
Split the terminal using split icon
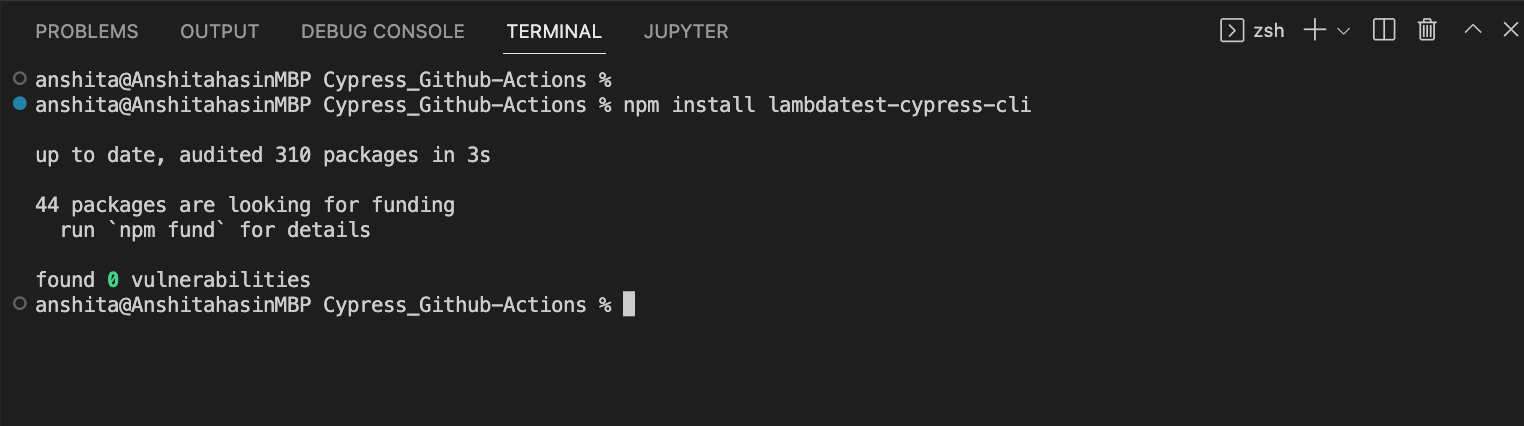click(x=1384, y=30)
